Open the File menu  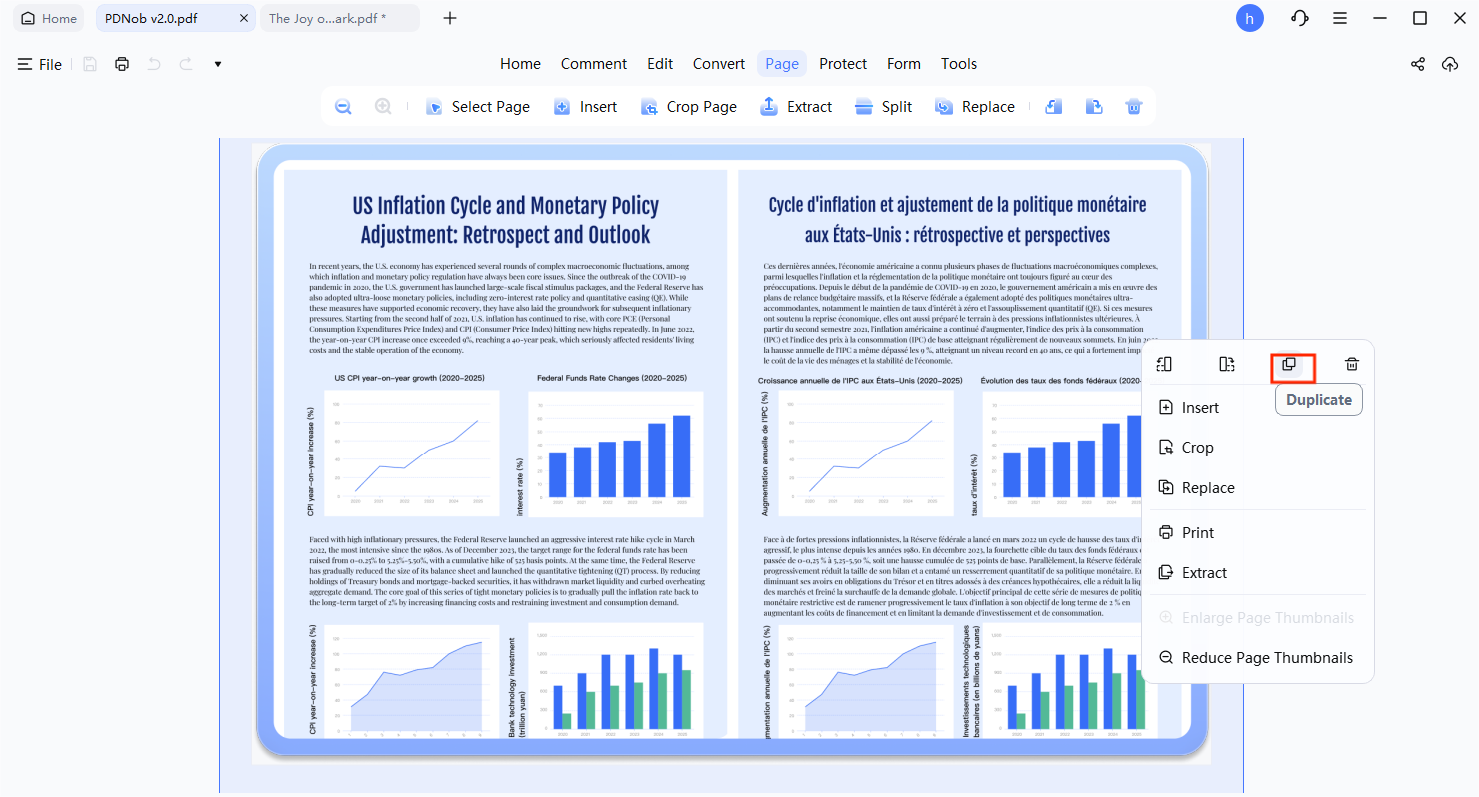click(x=40, y=64)
